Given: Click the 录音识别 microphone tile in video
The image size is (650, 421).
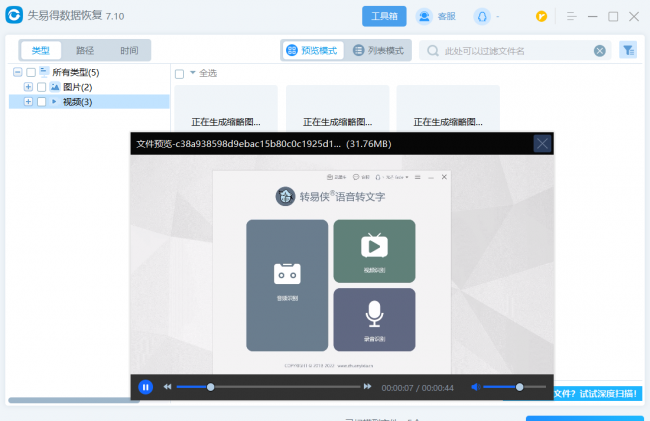Looking at the screenshot, I should coord(374,319).
